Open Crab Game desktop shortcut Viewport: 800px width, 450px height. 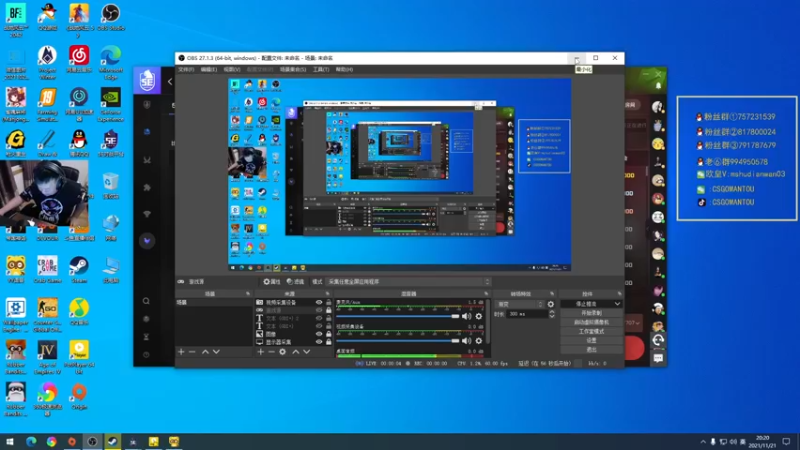tap(47, 270)
